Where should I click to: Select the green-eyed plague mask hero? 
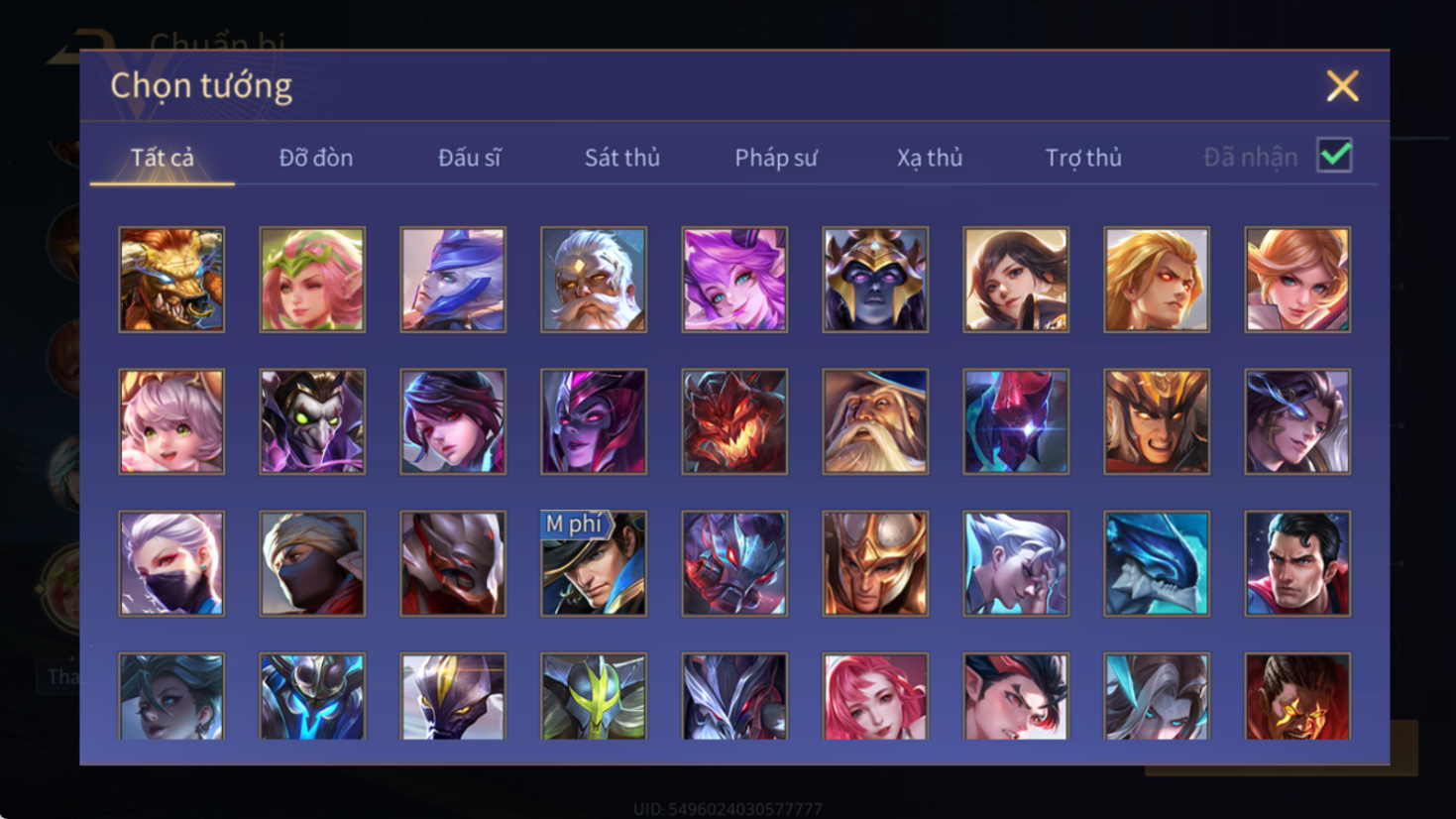click(x=312, y=421)
